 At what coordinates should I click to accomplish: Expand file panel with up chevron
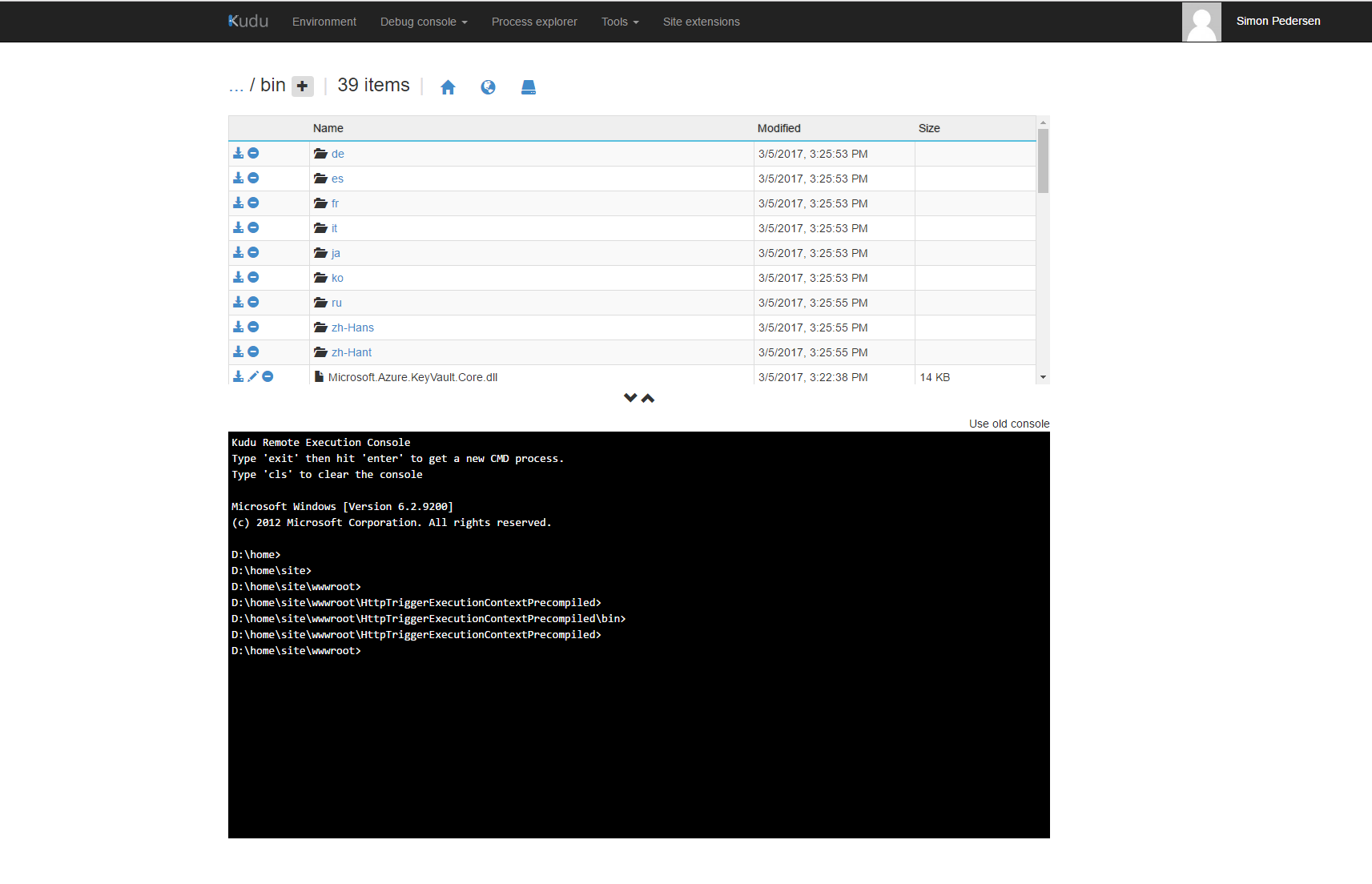click(648, 398)
